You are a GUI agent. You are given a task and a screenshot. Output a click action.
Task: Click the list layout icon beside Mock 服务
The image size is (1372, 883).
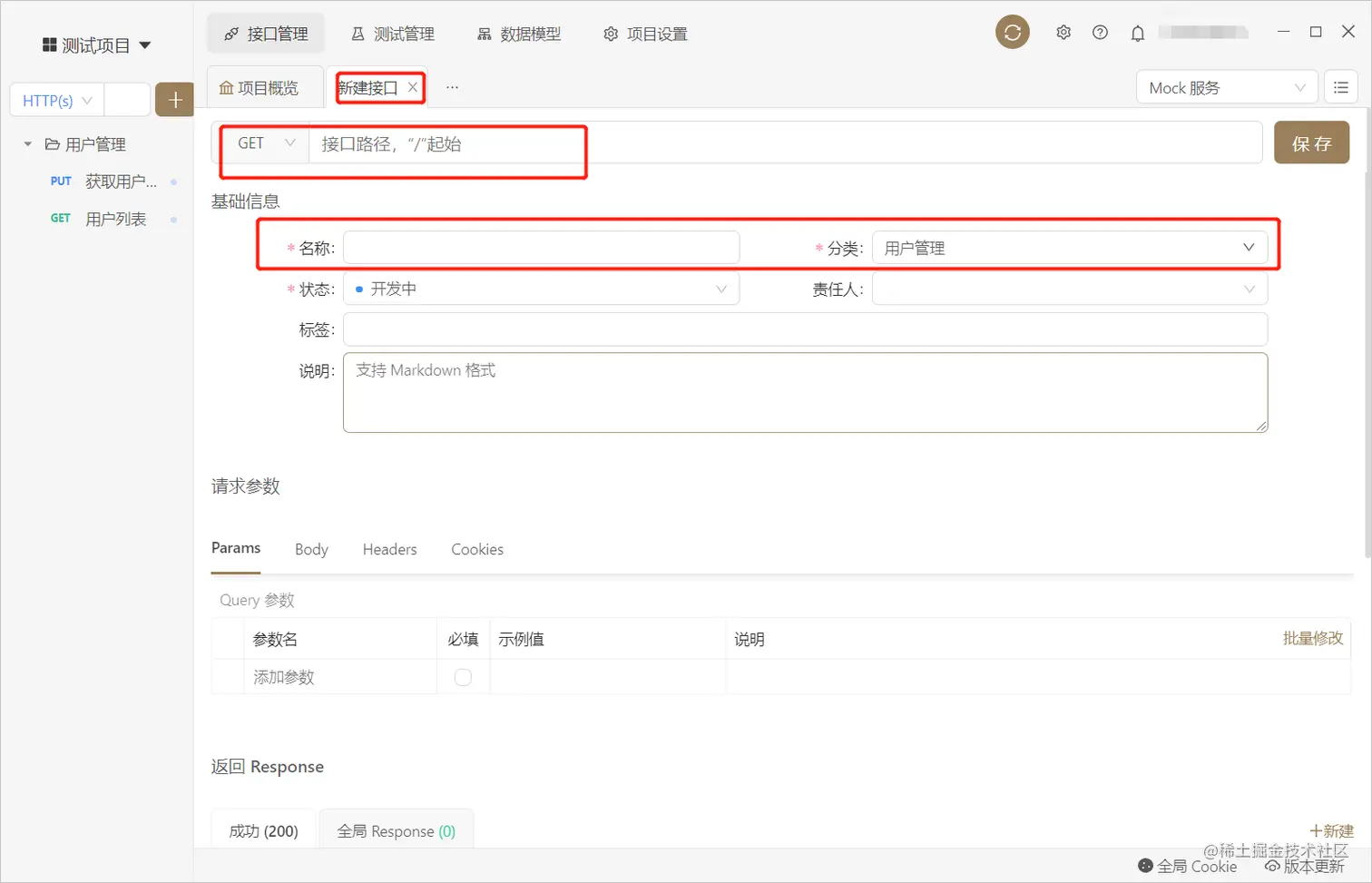[x=1341, y=87]
